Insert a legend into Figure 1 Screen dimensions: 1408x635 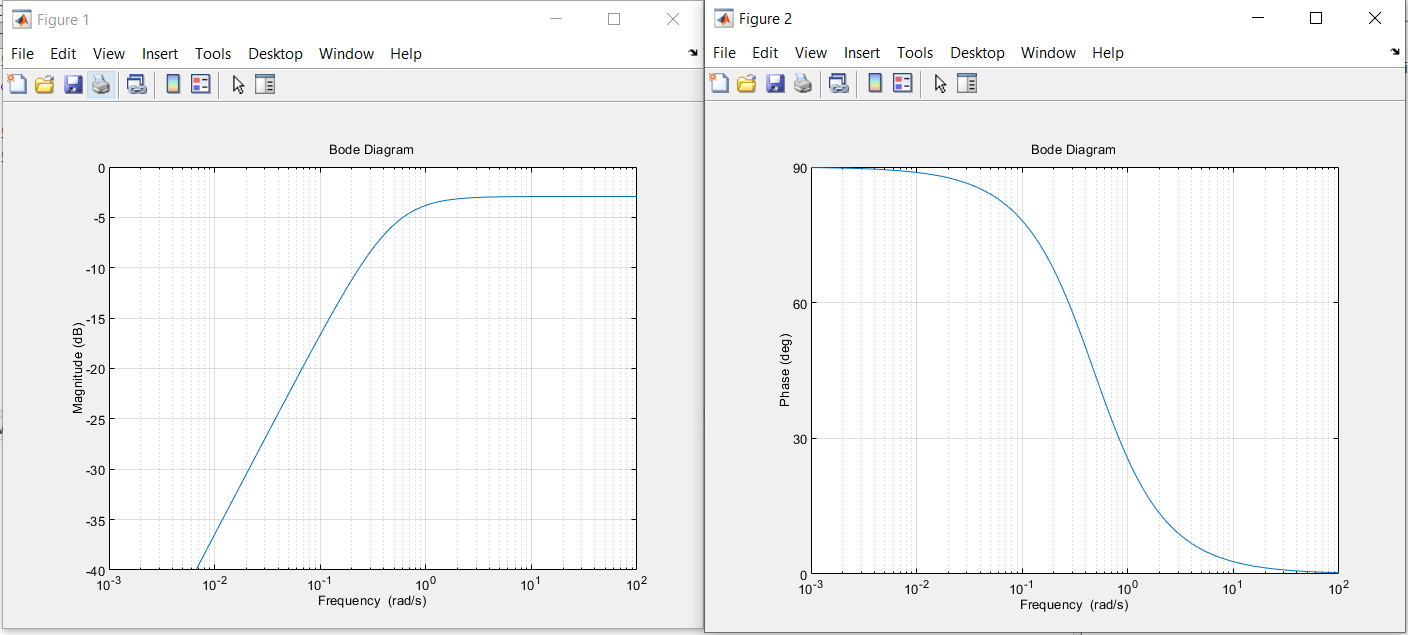click(199, 84)
